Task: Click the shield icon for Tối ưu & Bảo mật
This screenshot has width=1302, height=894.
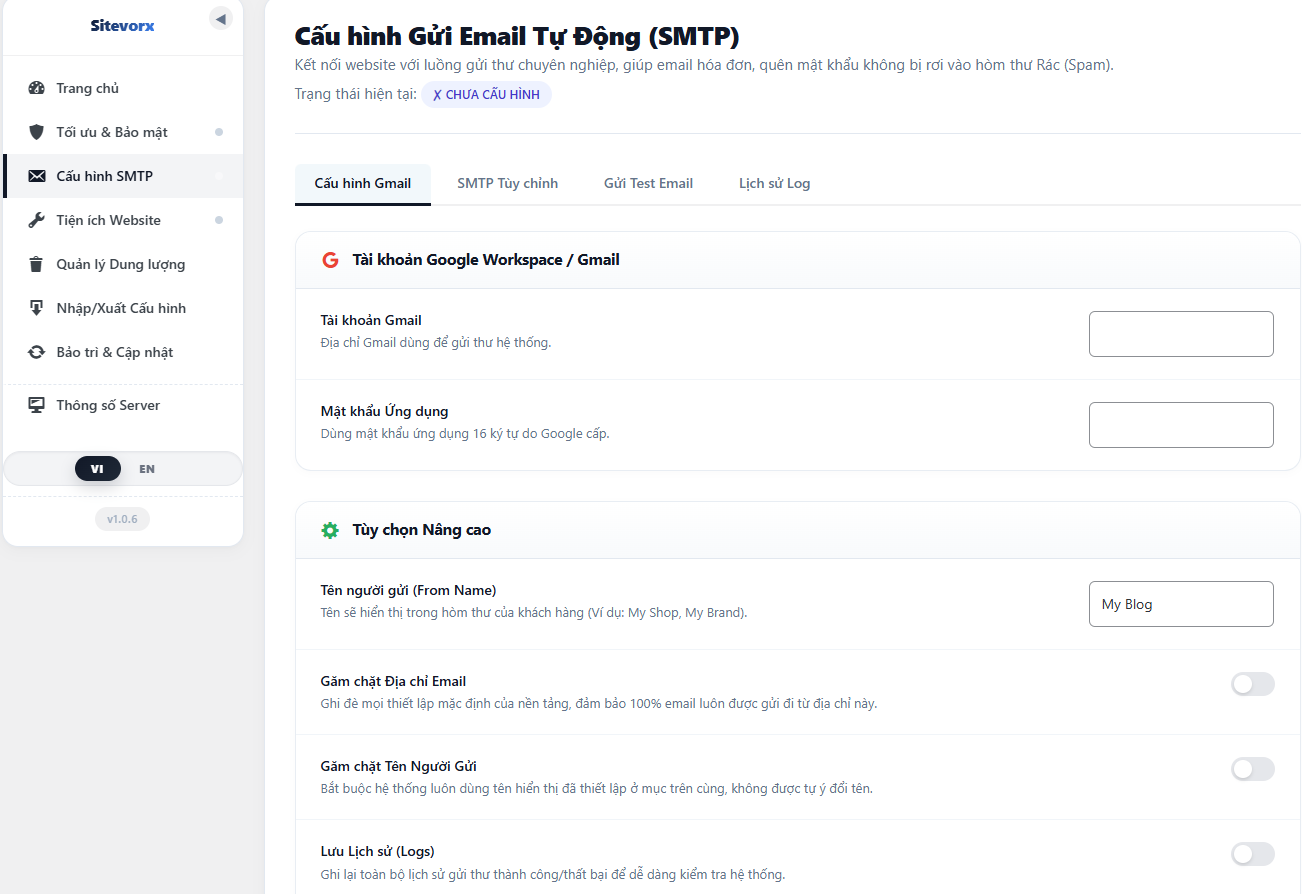Action: 37,132
